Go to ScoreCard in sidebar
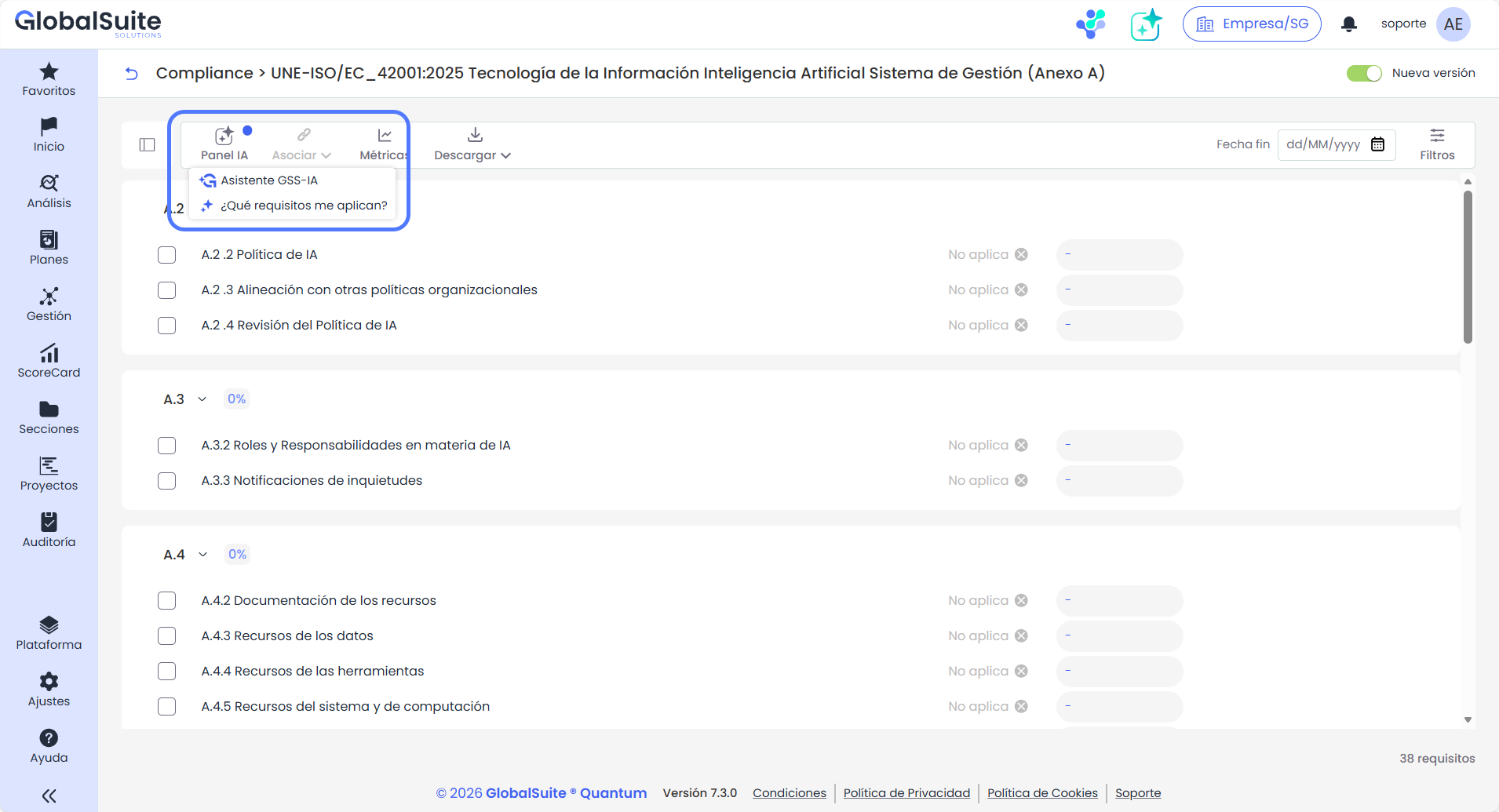The image size is (1499, 812). coord(49,361)
